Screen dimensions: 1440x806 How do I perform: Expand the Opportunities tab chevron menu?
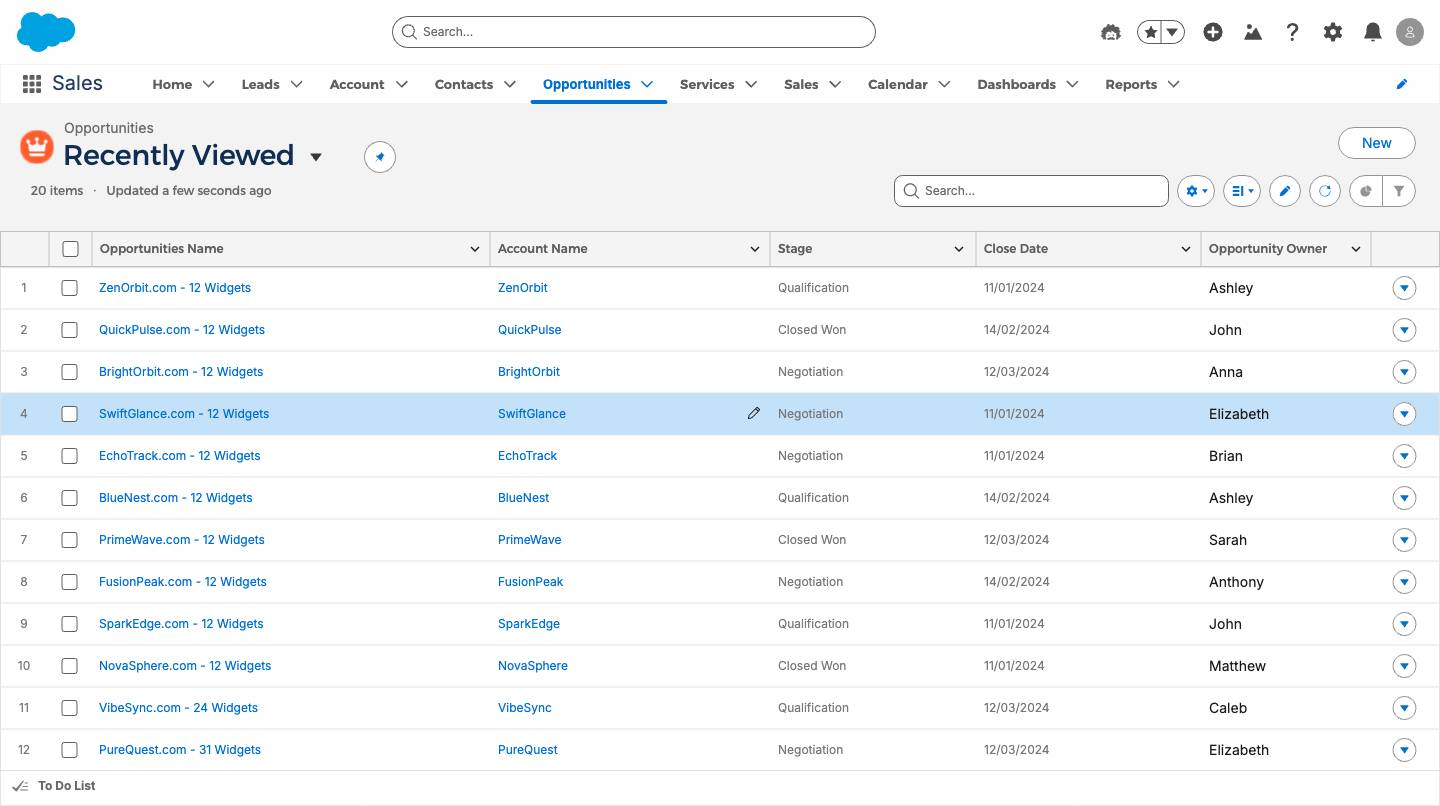tap(647, 84)
